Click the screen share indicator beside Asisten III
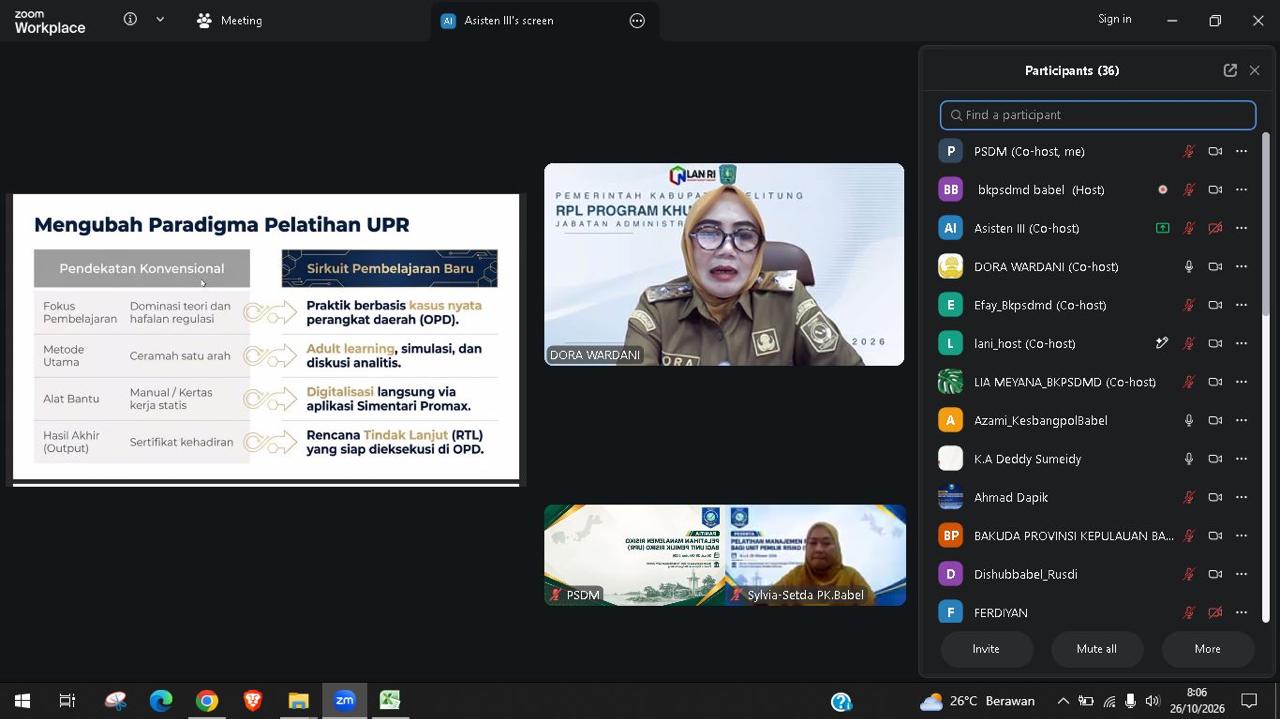The image size is (1280, 719). click(1162, 228)
